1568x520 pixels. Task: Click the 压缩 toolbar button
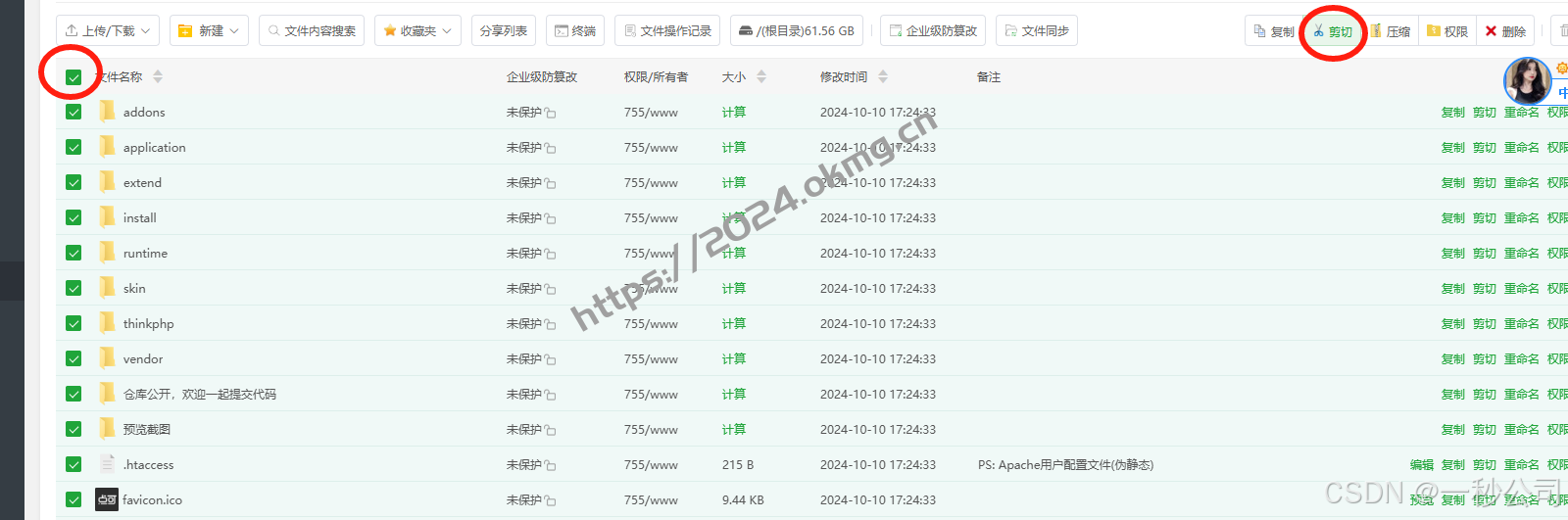coord(1391,31)
